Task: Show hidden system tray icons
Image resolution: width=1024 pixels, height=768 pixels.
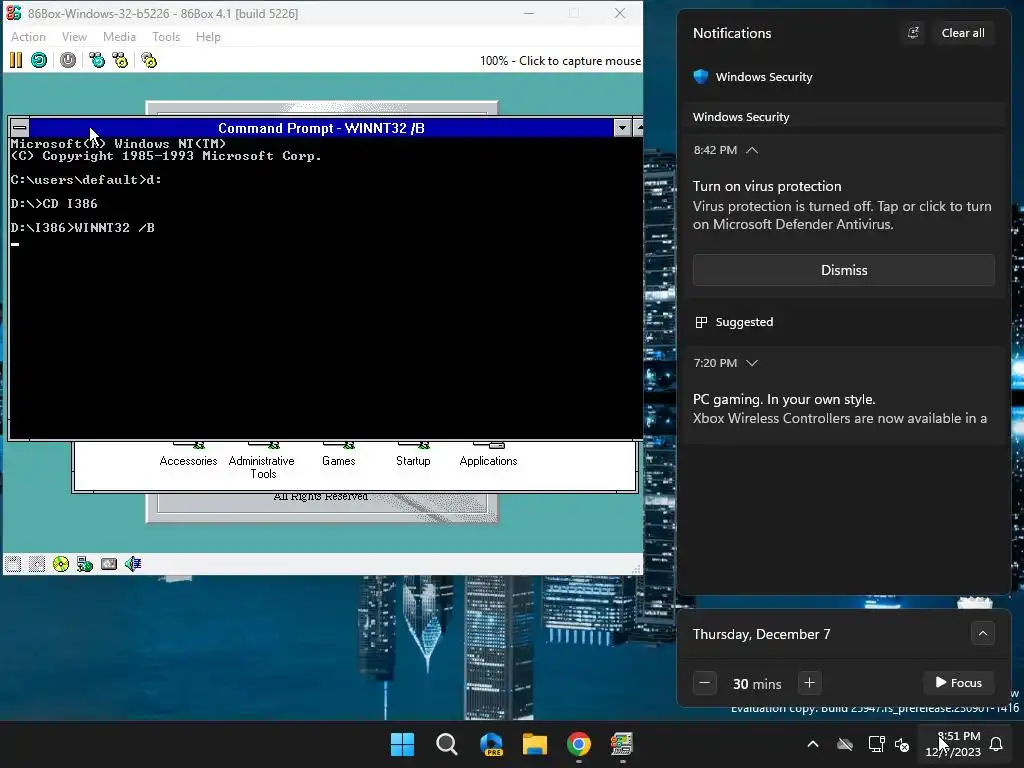Action: point(813,744)
